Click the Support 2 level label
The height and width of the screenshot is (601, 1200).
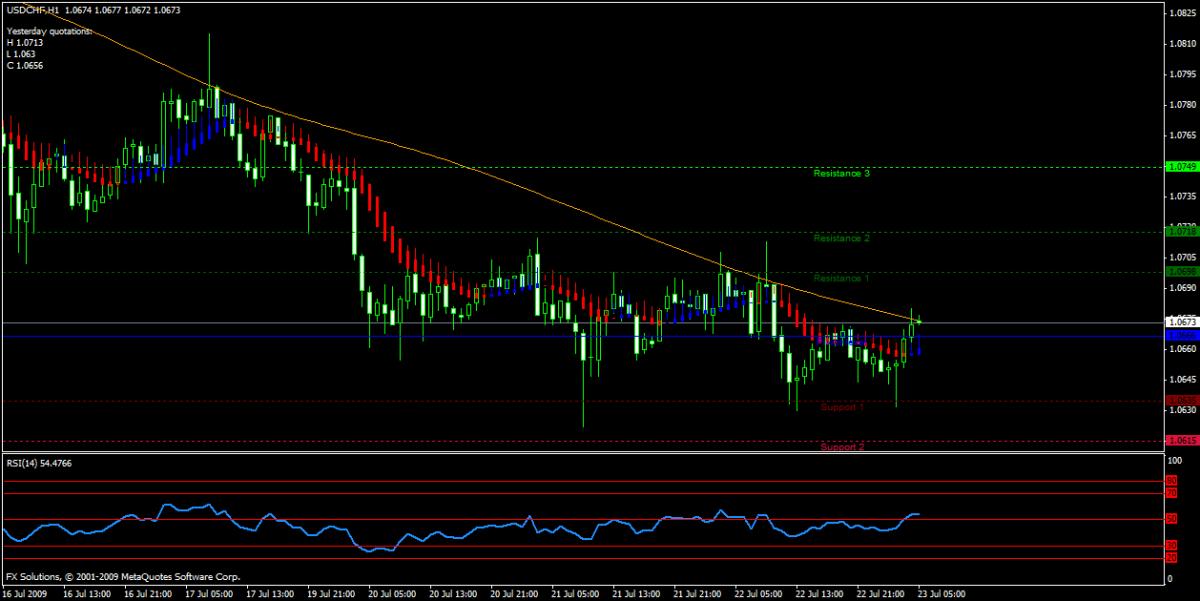click(x=842, y=447)
